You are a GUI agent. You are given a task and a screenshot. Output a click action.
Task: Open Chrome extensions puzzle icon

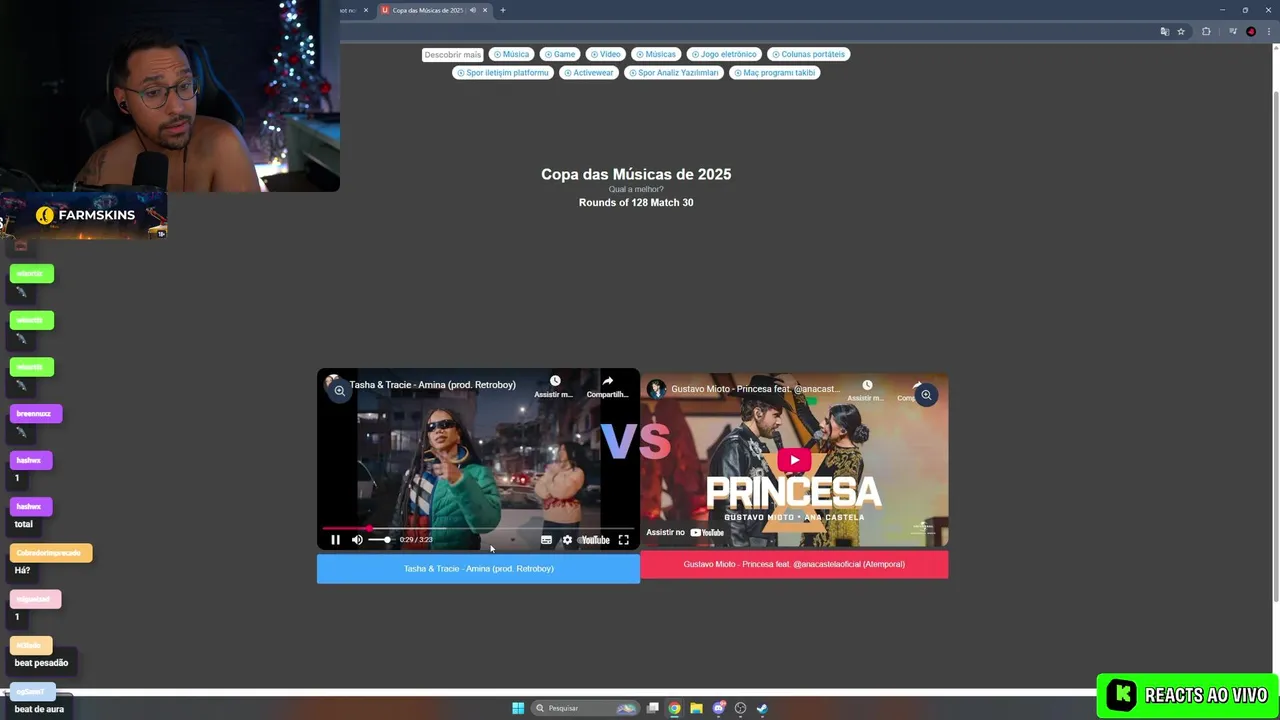(1206, 32)
